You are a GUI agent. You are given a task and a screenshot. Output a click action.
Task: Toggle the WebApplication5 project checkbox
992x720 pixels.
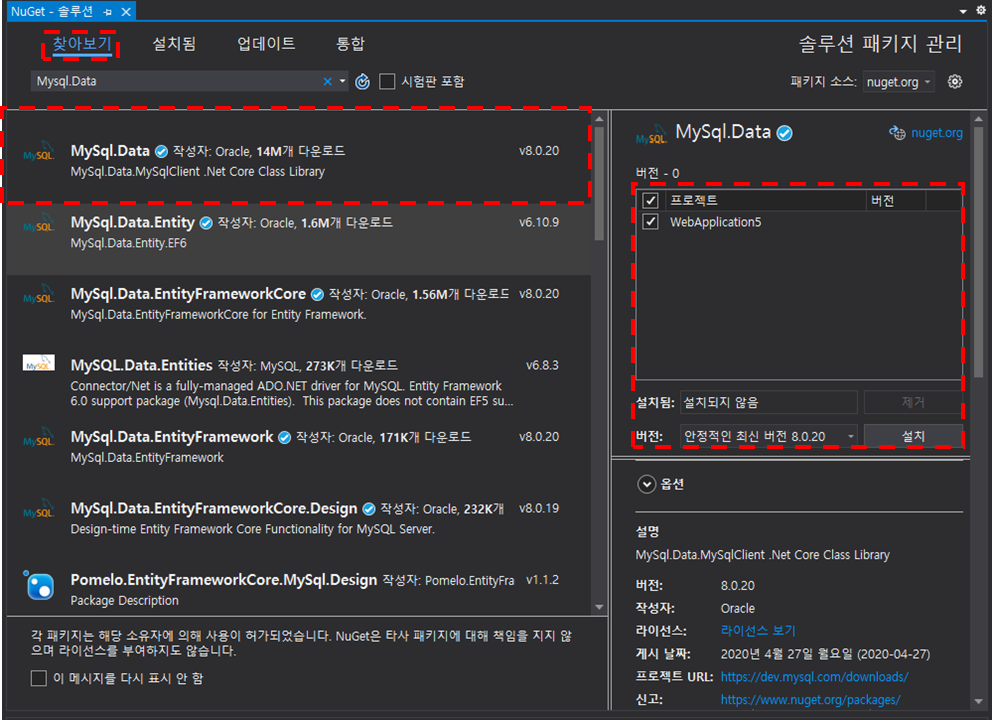[x=650, y=221]
